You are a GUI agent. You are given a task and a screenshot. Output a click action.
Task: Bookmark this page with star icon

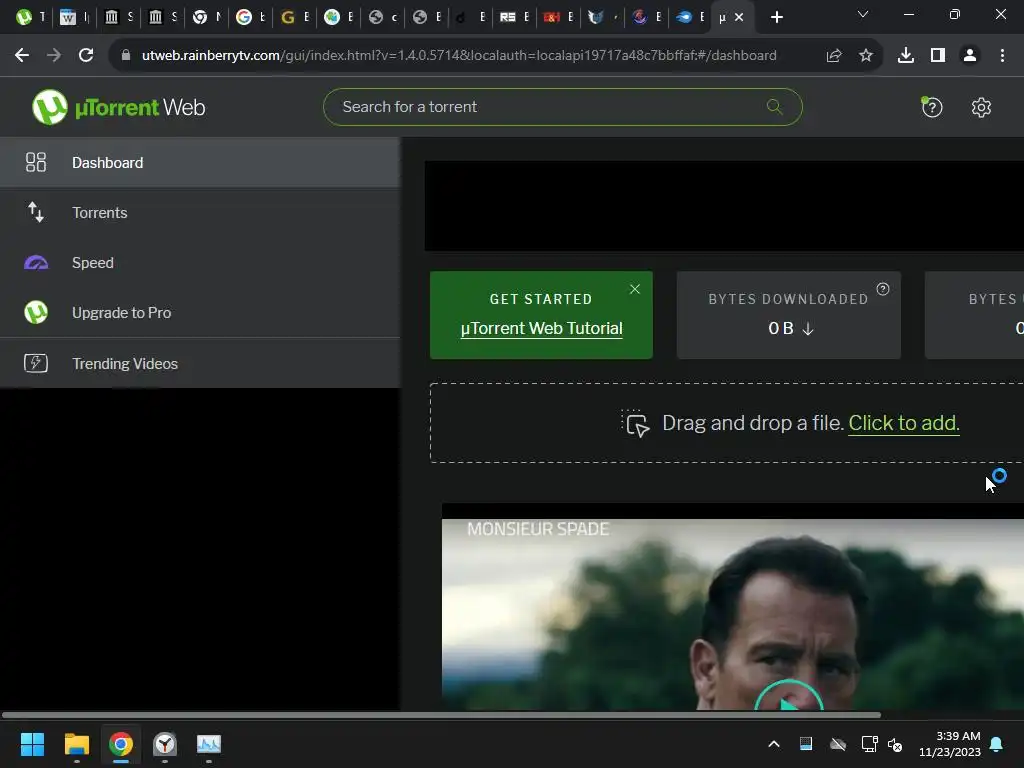(x=866, y=56)
